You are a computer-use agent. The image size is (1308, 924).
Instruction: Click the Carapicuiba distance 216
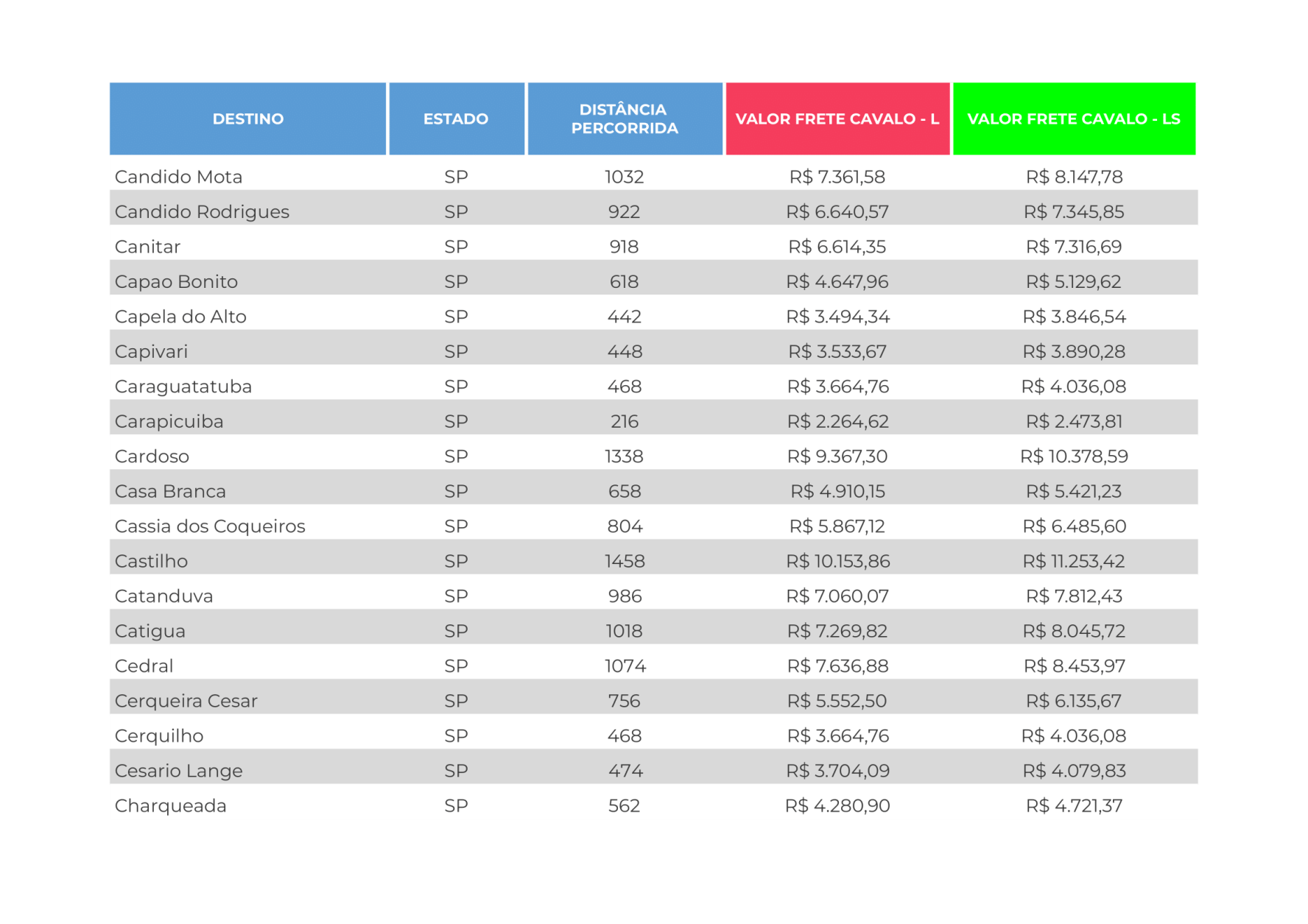click(624, 422)
